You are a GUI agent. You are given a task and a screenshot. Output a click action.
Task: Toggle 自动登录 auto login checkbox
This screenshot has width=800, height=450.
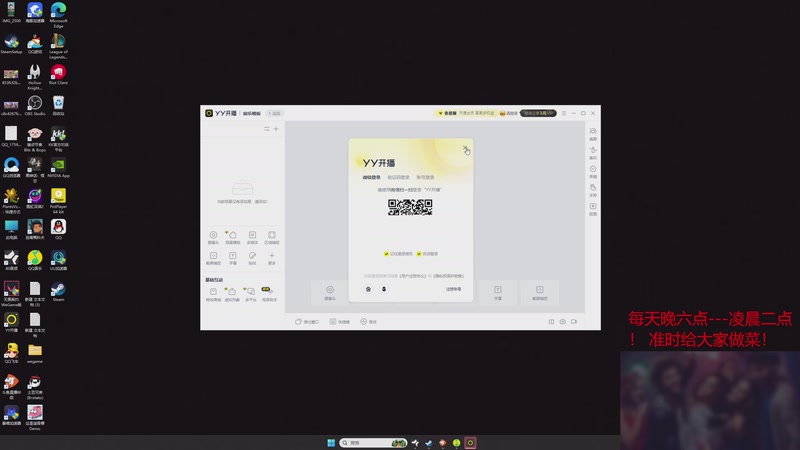coord(419,254)
